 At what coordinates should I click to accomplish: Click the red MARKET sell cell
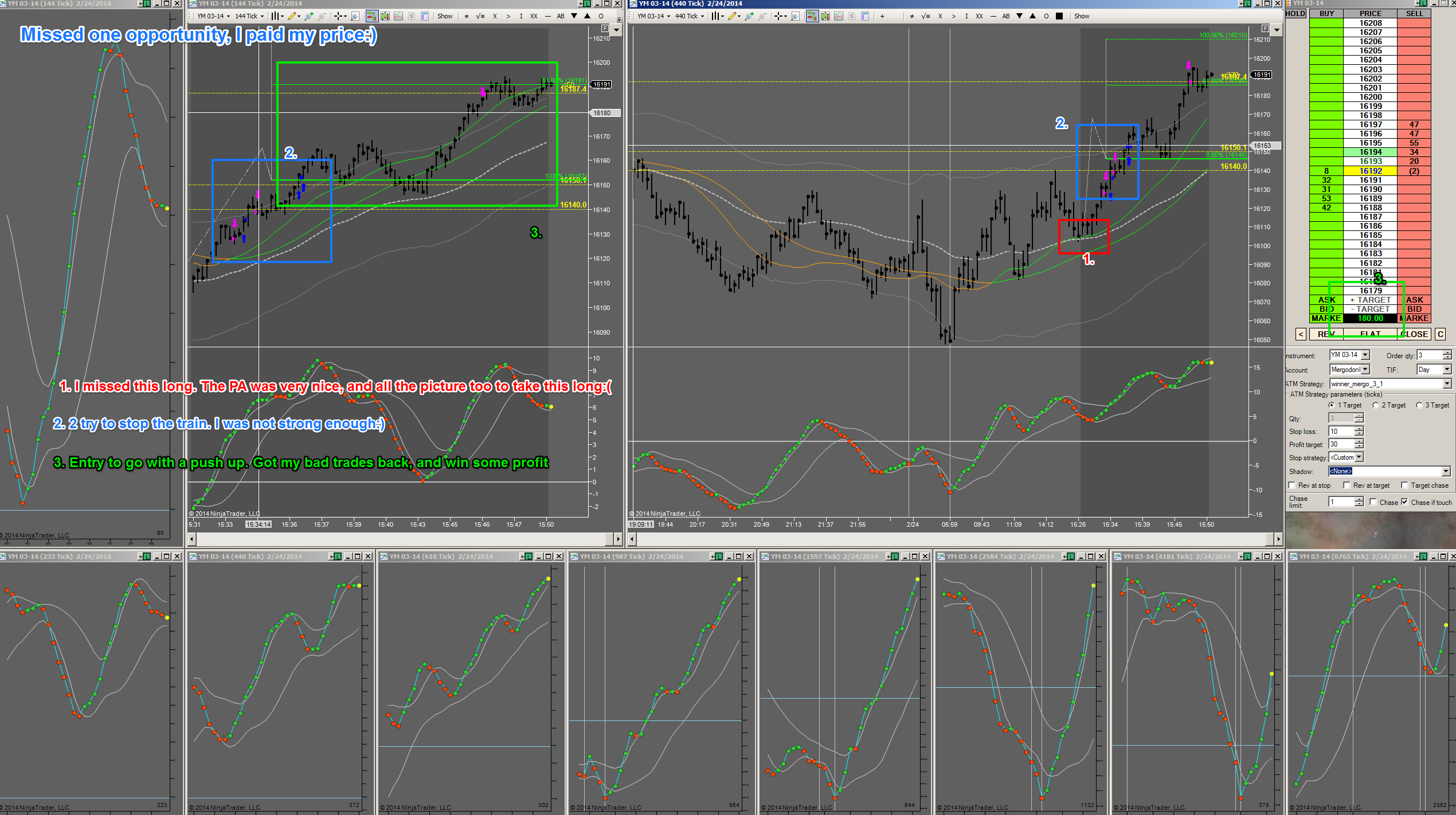coord(1414,318)
